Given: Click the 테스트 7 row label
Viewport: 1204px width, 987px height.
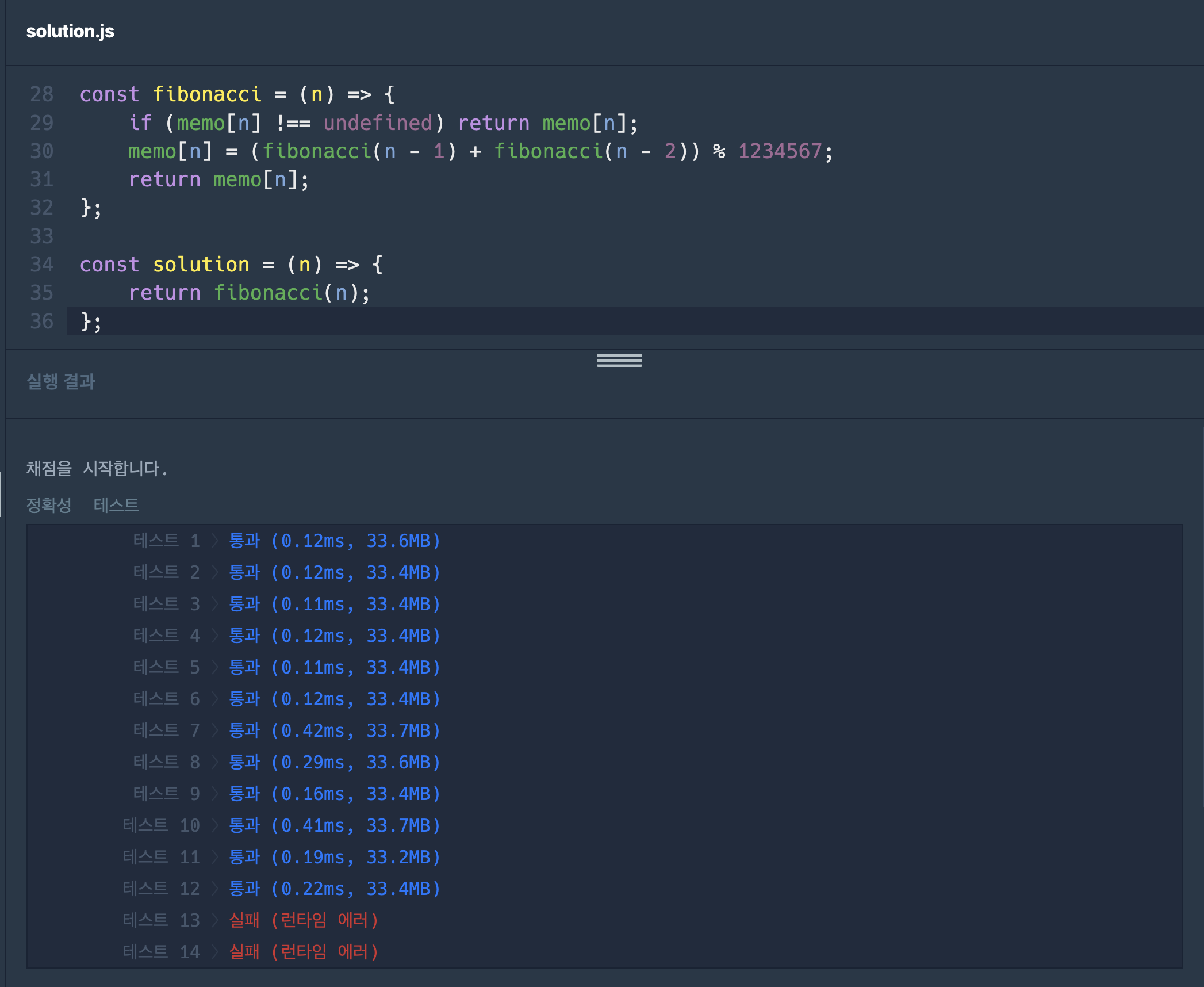Looking at the screenshot, I should (167, 730).
